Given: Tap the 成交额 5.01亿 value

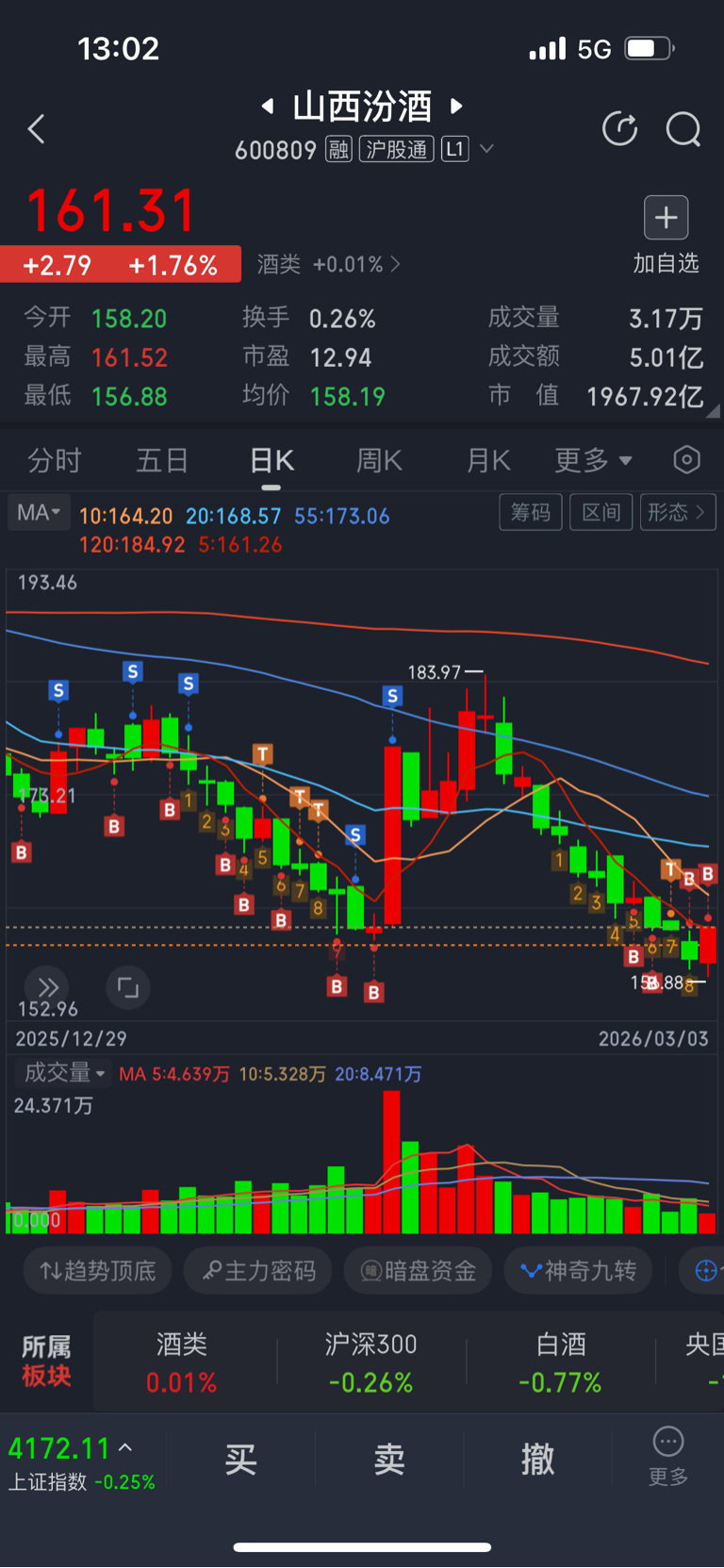Looking at the screenshot, I should (666, 357).
